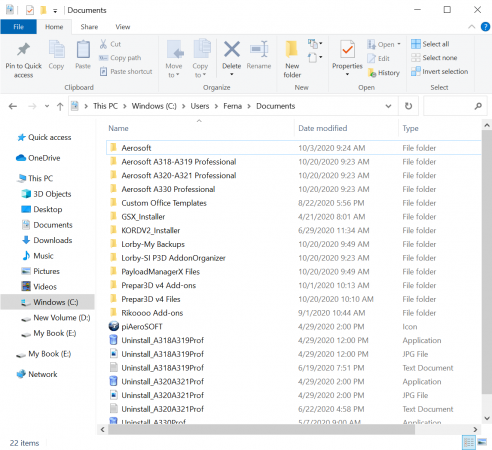Select the Lorby-My Backups folder

(x=294, y=244)
